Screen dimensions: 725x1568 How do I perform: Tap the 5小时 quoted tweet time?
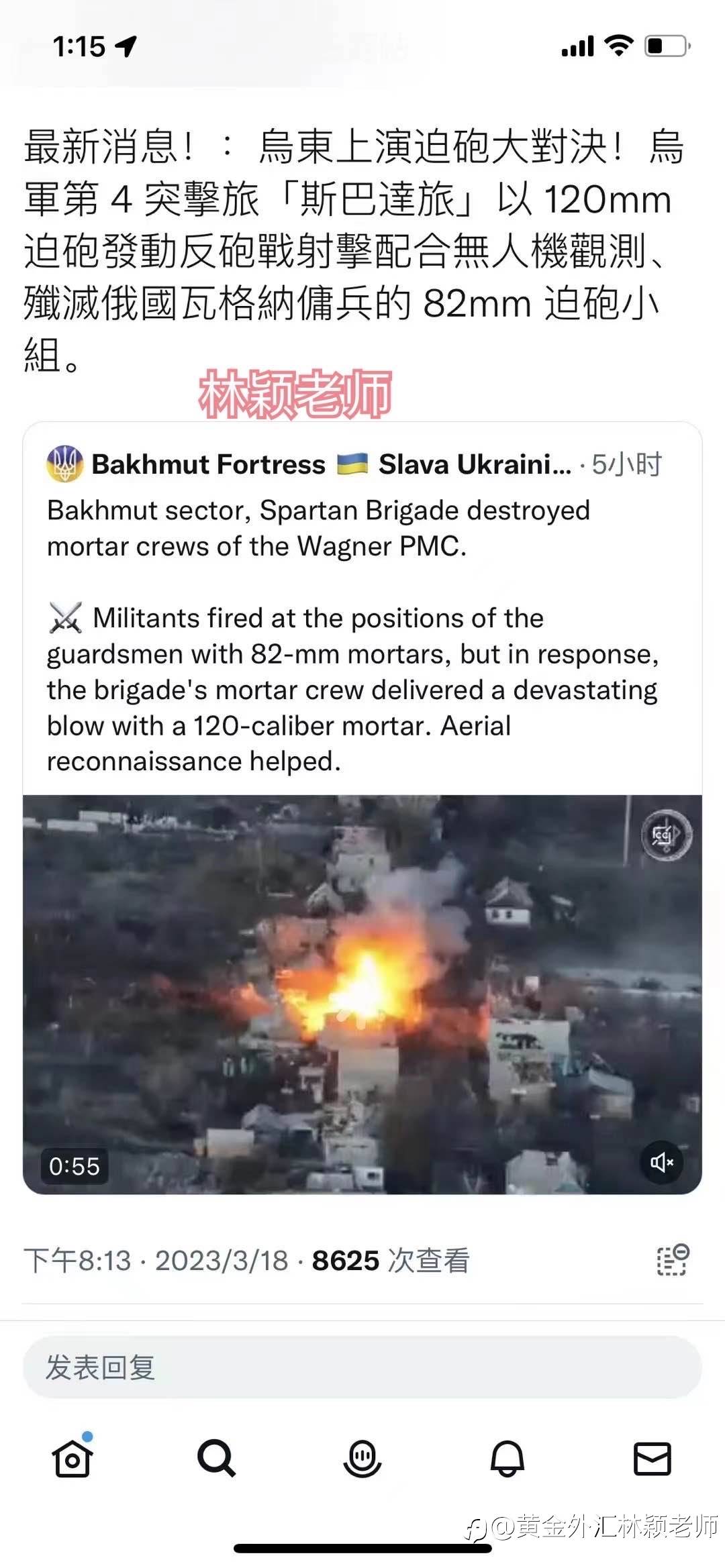click(627, 464)
